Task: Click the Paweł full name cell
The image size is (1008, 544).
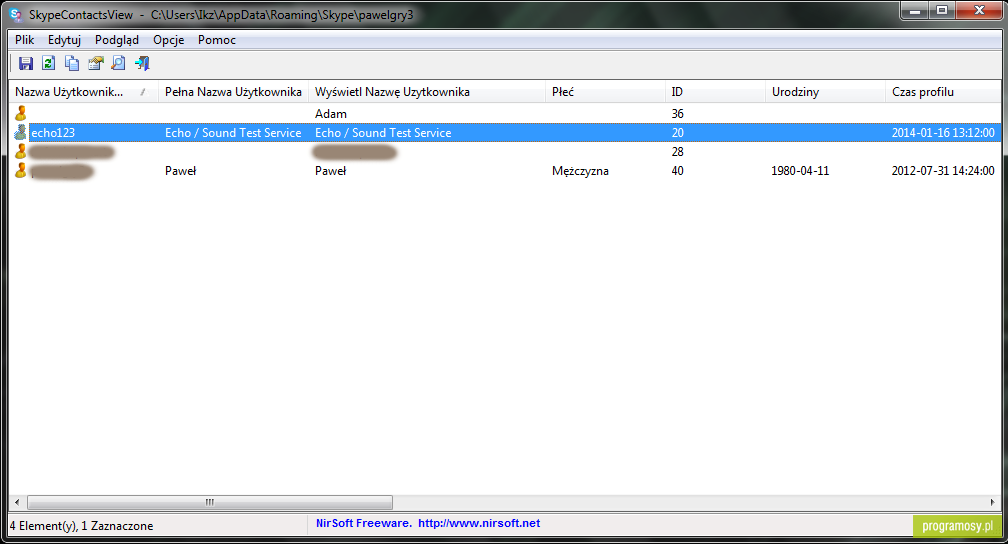Action: pos(180,171)
